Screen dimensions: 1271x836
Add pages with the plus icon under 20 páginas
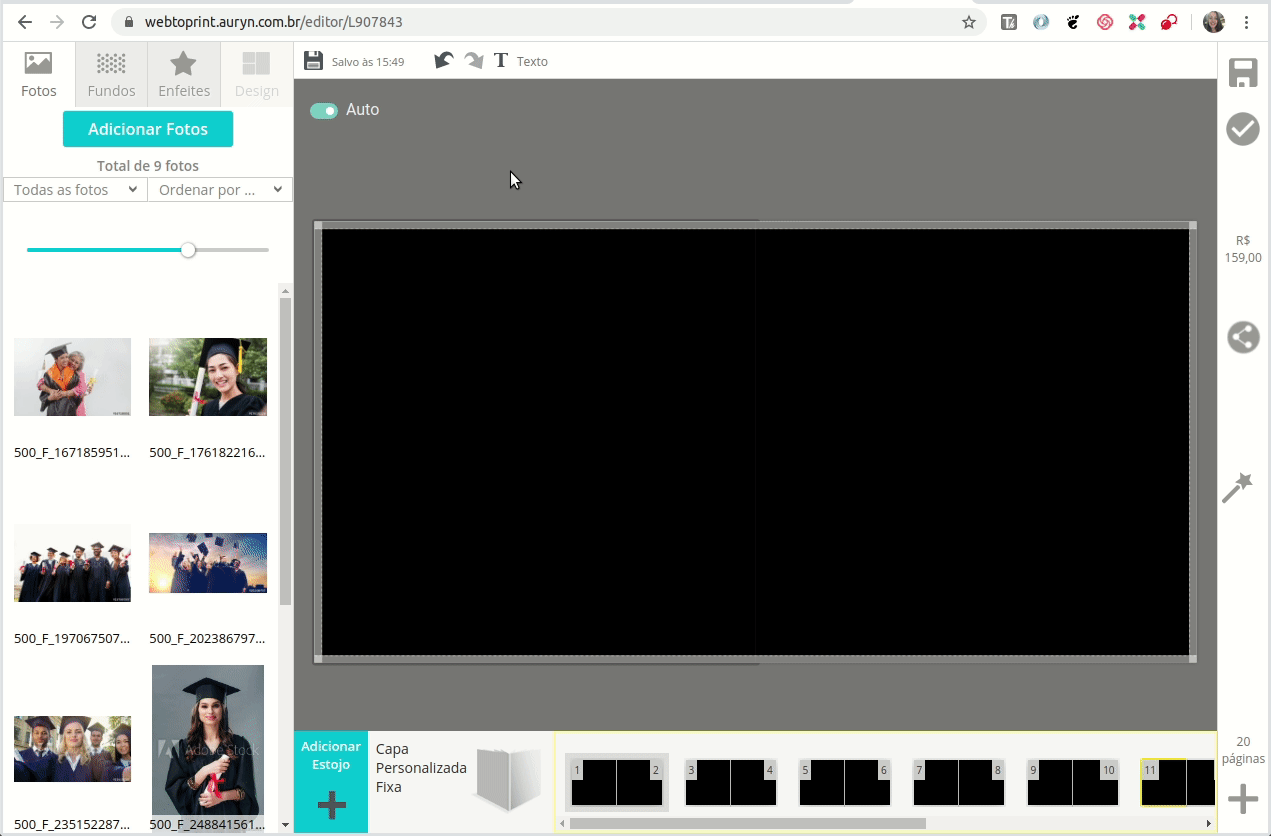pyautogui.click(x=1243, y=799)
